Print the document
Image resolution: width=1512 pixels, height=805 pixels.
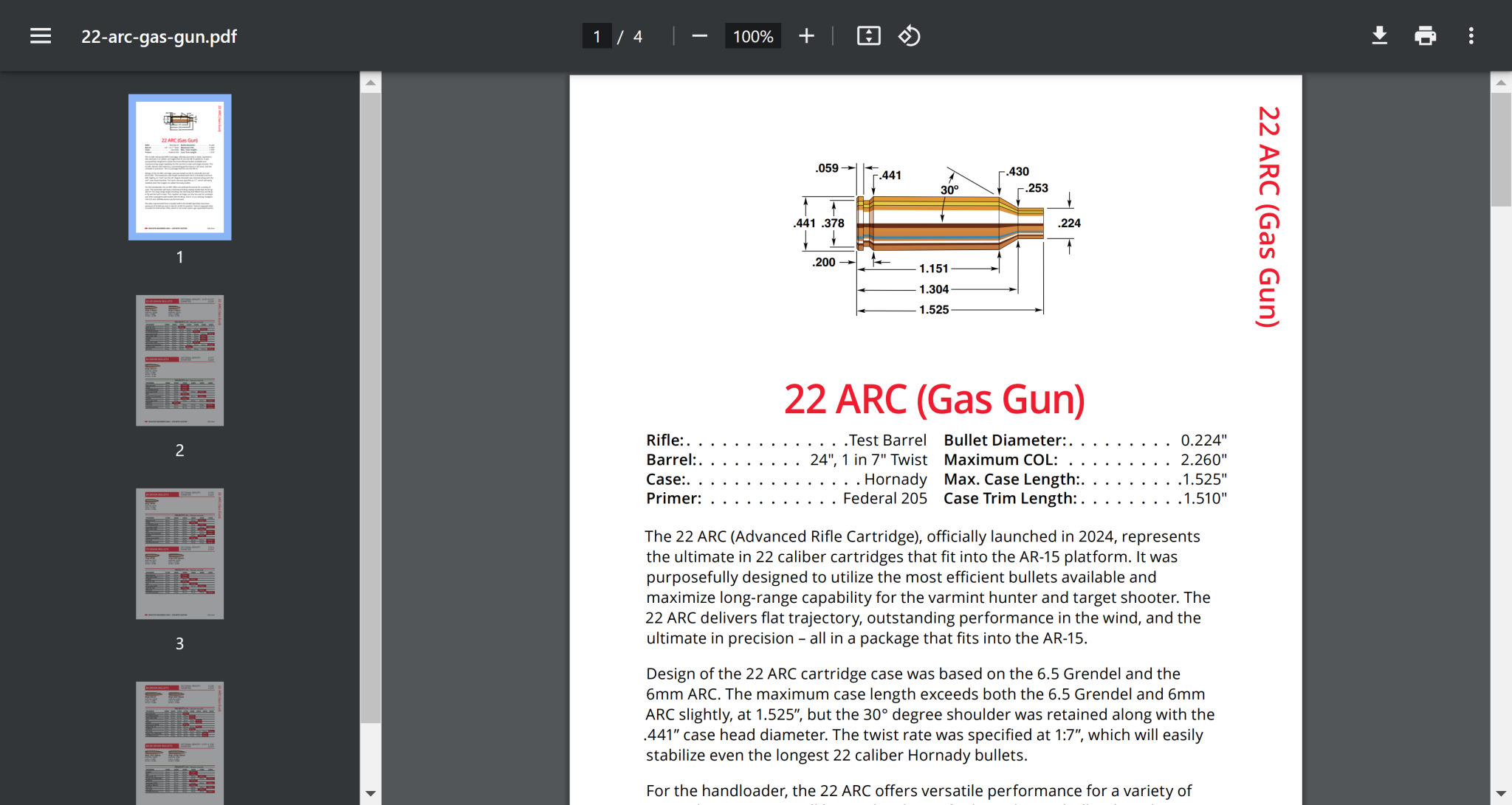[1425, 36]
